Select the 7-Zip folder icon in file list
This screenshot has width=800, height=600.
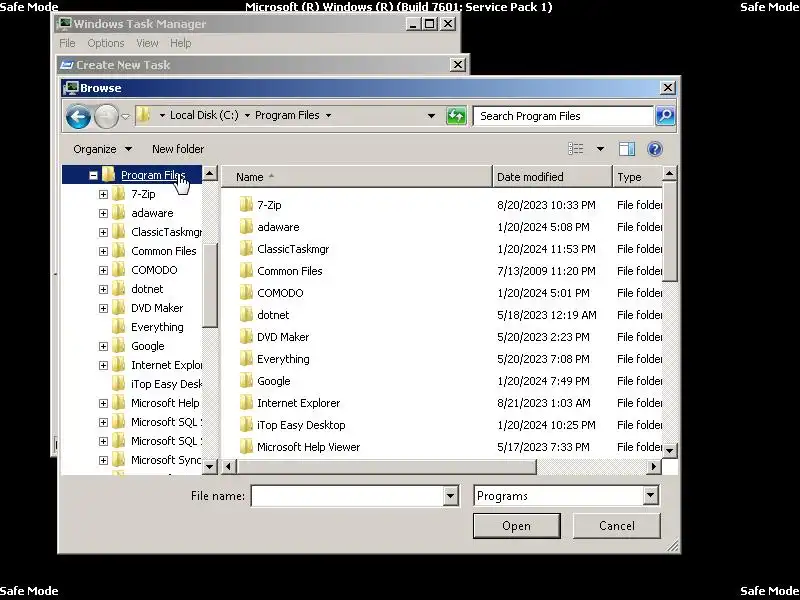pyautogui.click(x=246, y=205)
